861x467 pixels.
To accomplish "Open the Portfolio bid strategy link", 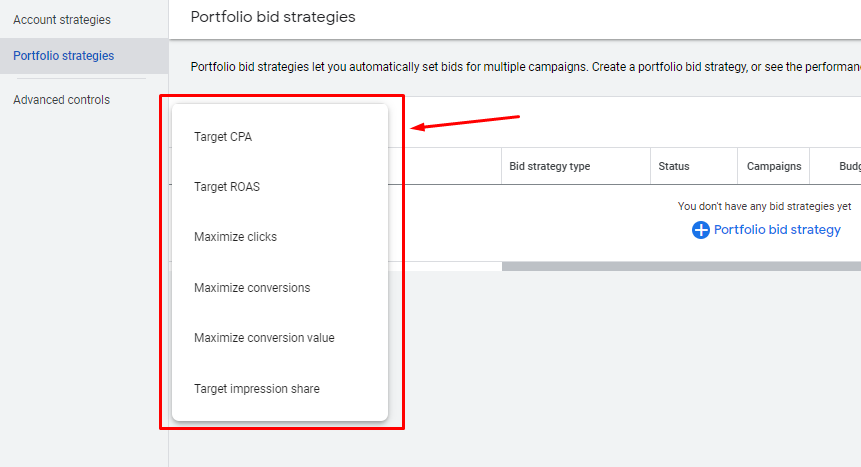I will pos(777,230).
